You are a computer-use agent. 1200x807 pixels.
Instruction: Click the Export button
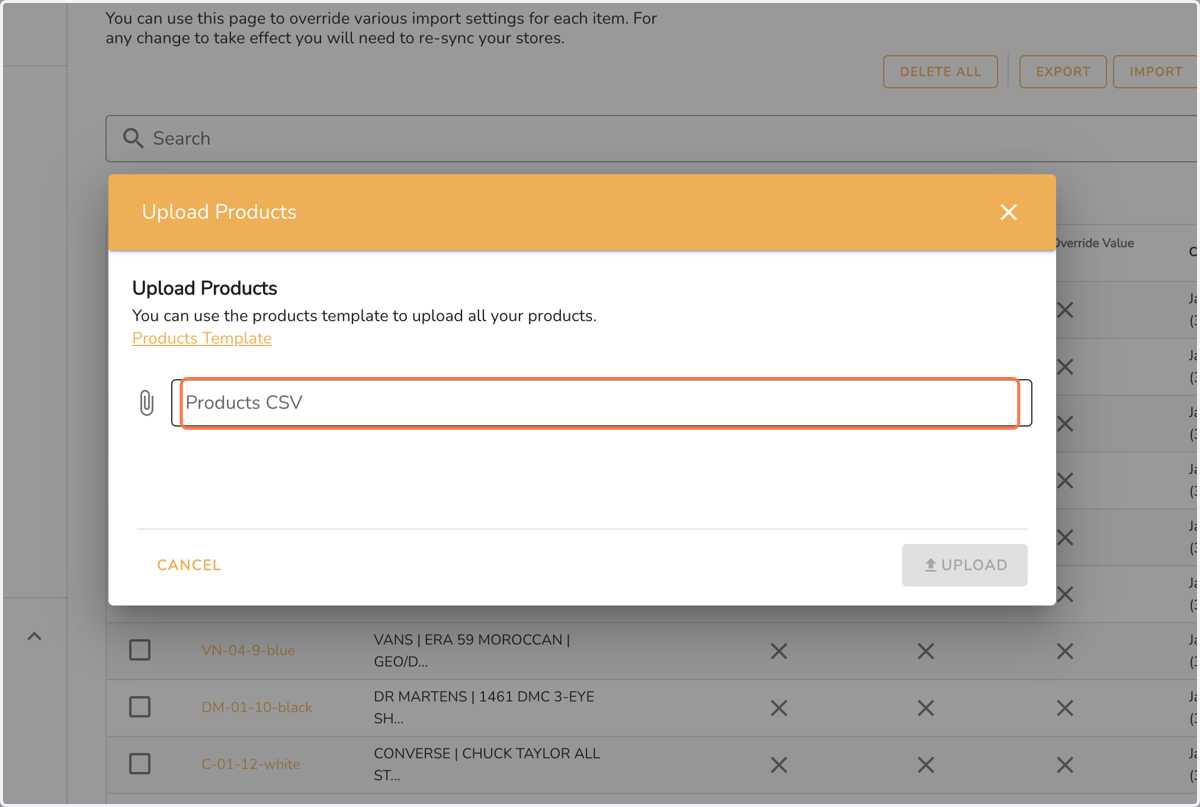point(1063,72)
